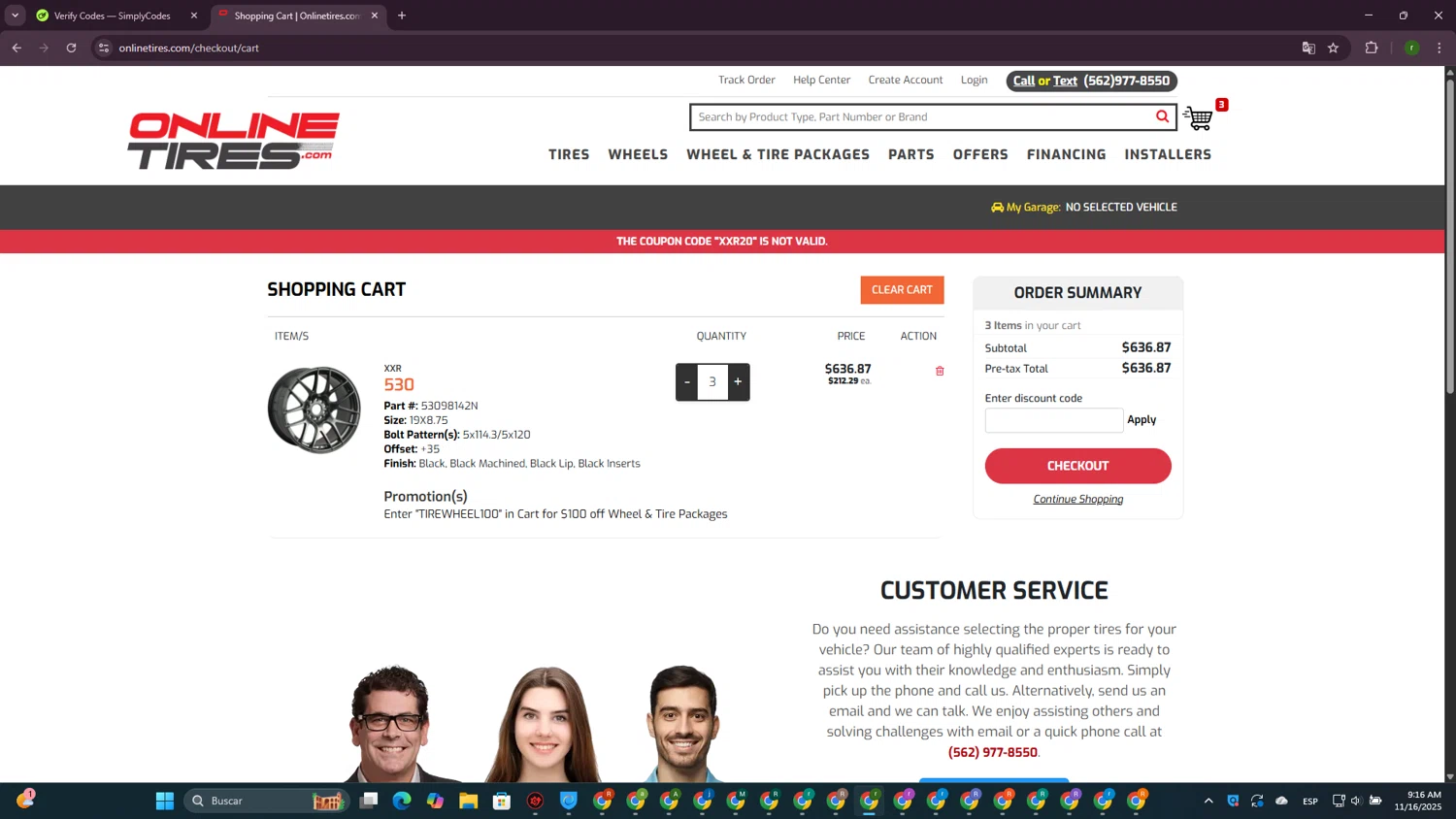Open the OFFERS menu
1456x819 pixels.
[x=980, y=154]
